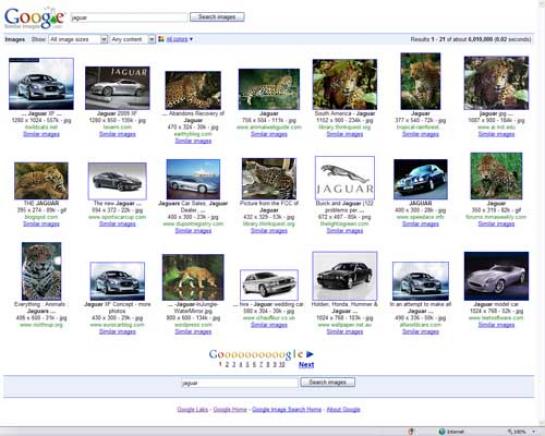Click the Google Similar Images logo
This screenshot has height=436, width=545.
(34, 17)
